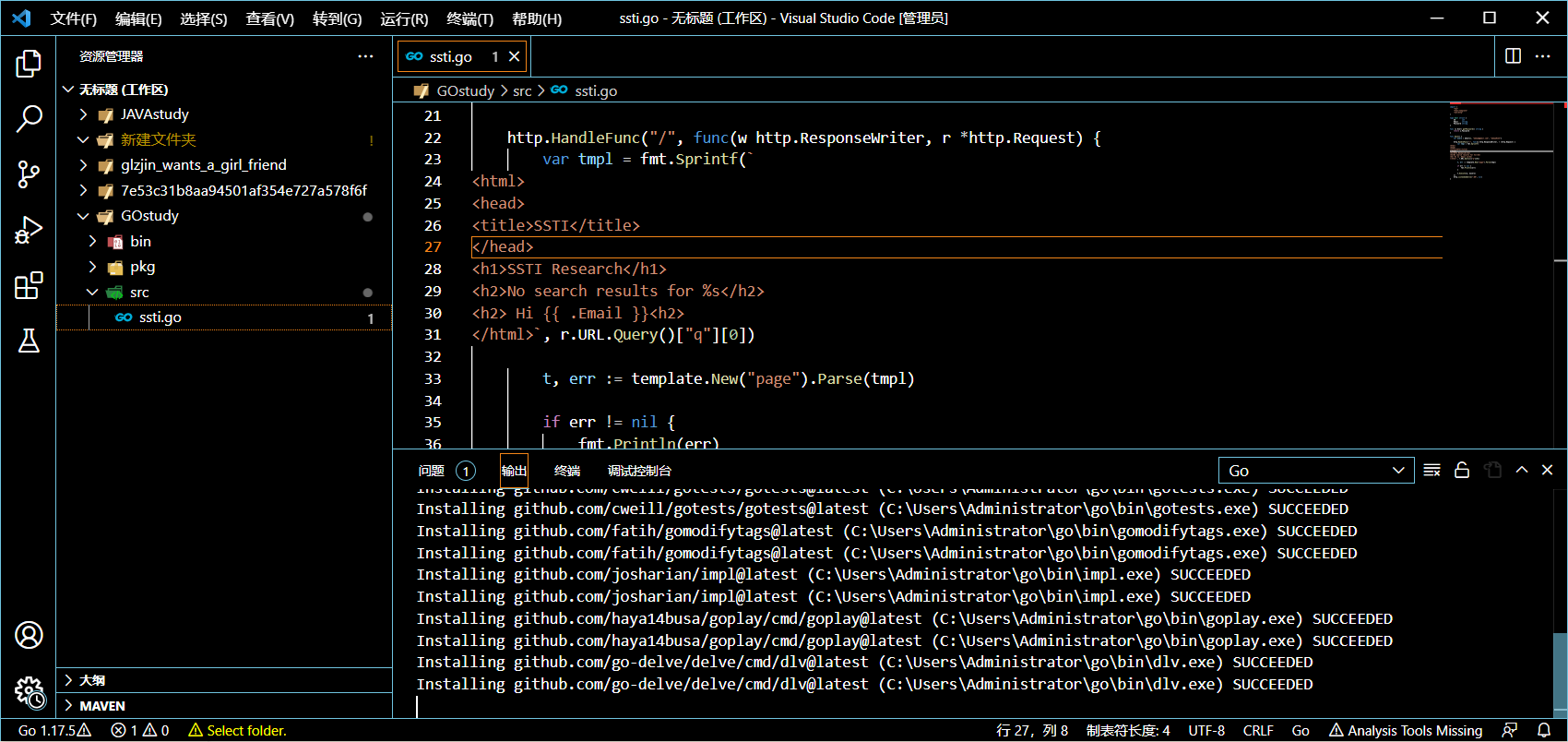
Task: Open the Testing flask icon view
Action: coord(29,341)
